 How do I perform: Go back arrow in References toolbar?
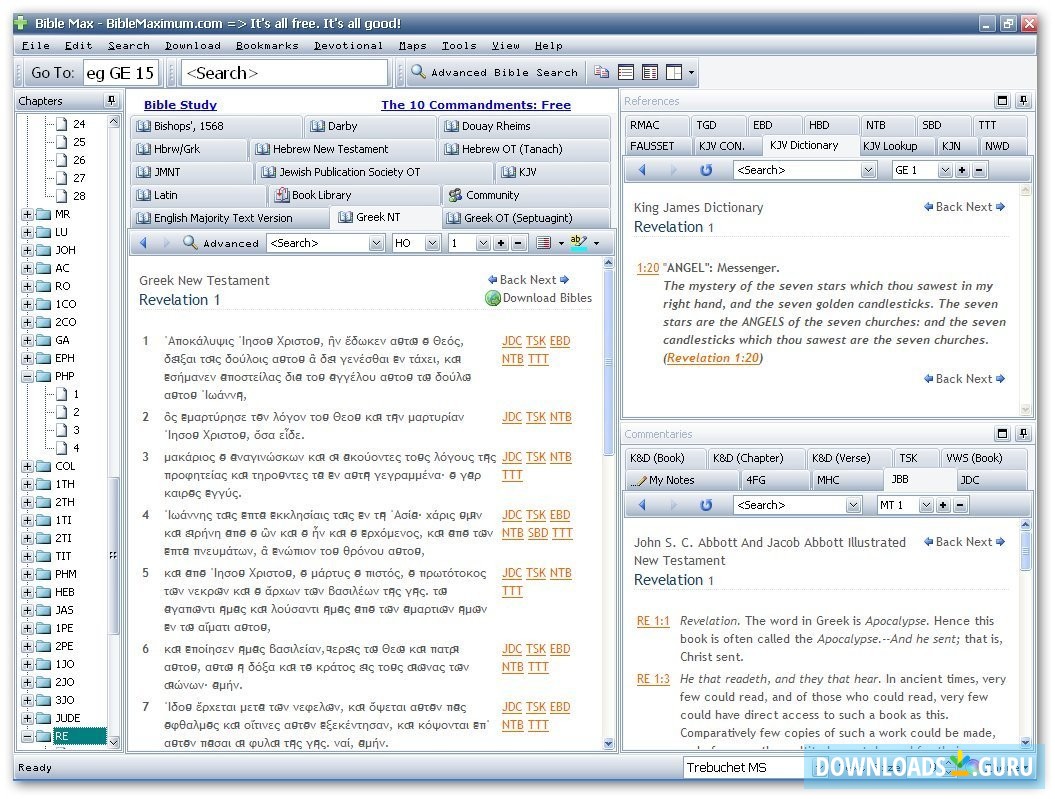[642, 170]
